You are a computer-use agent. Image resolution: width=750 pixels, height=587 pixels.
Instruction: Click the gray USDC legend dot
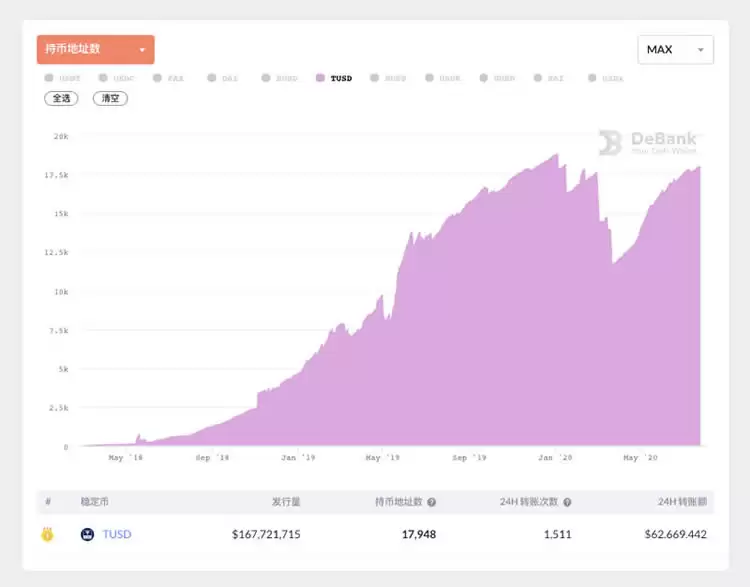tap(103, 78)
